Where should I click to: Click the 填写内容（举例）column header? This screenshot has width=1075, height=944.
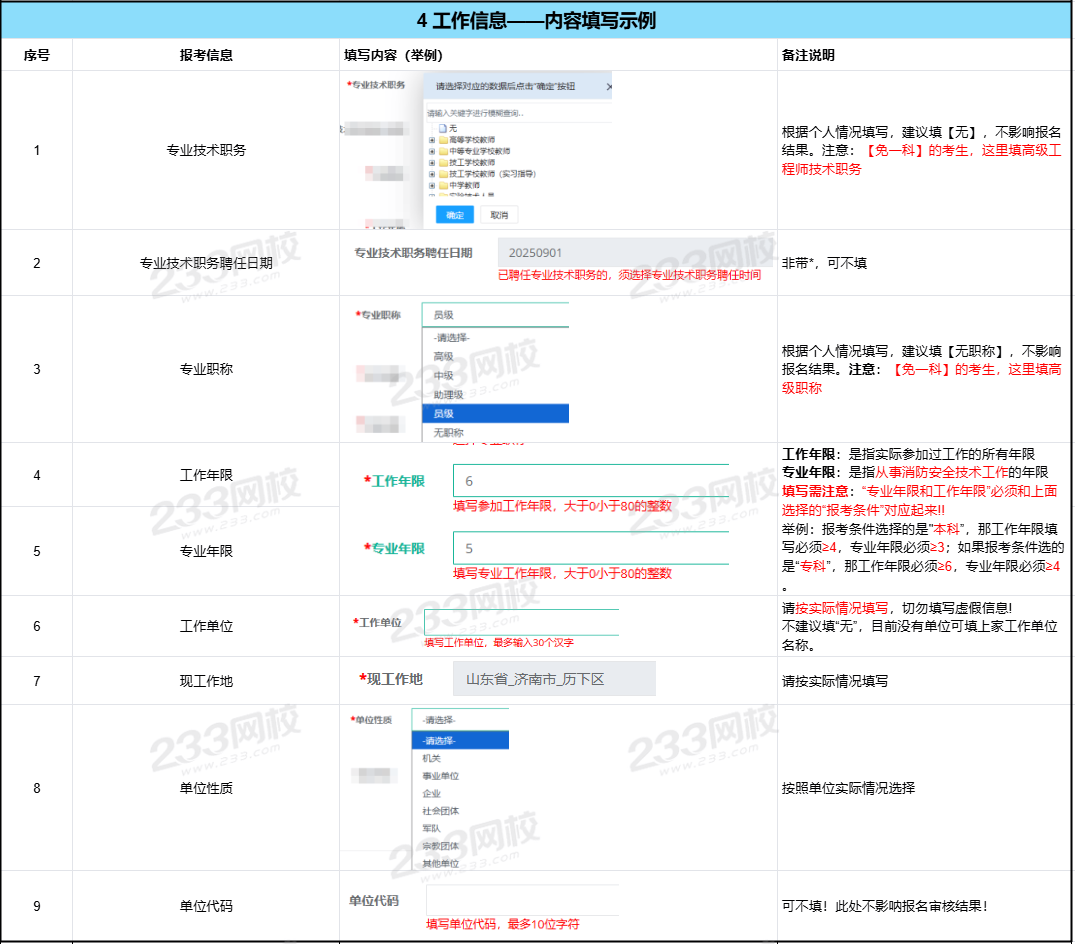[x=393, y=55]
